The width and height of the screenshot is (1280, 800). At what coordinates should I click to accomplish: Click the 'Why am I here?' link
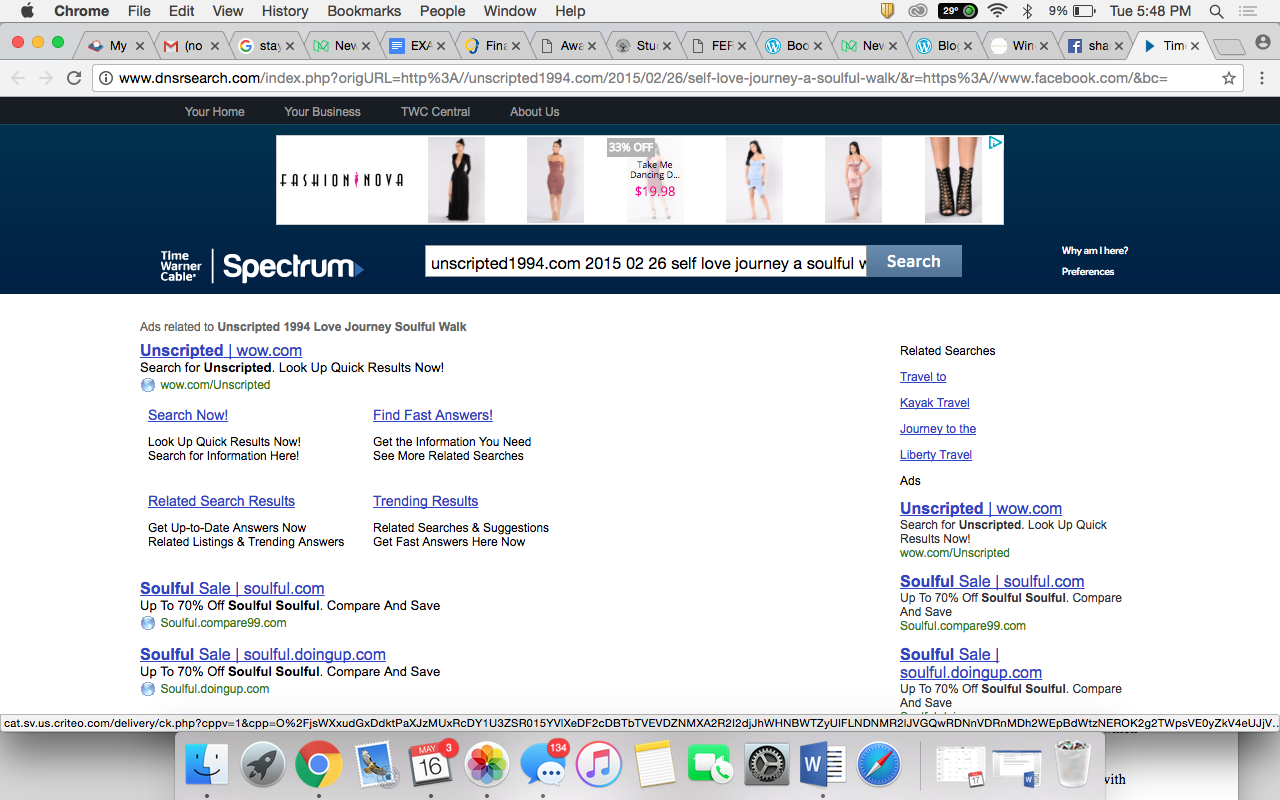pos(1095,251)
